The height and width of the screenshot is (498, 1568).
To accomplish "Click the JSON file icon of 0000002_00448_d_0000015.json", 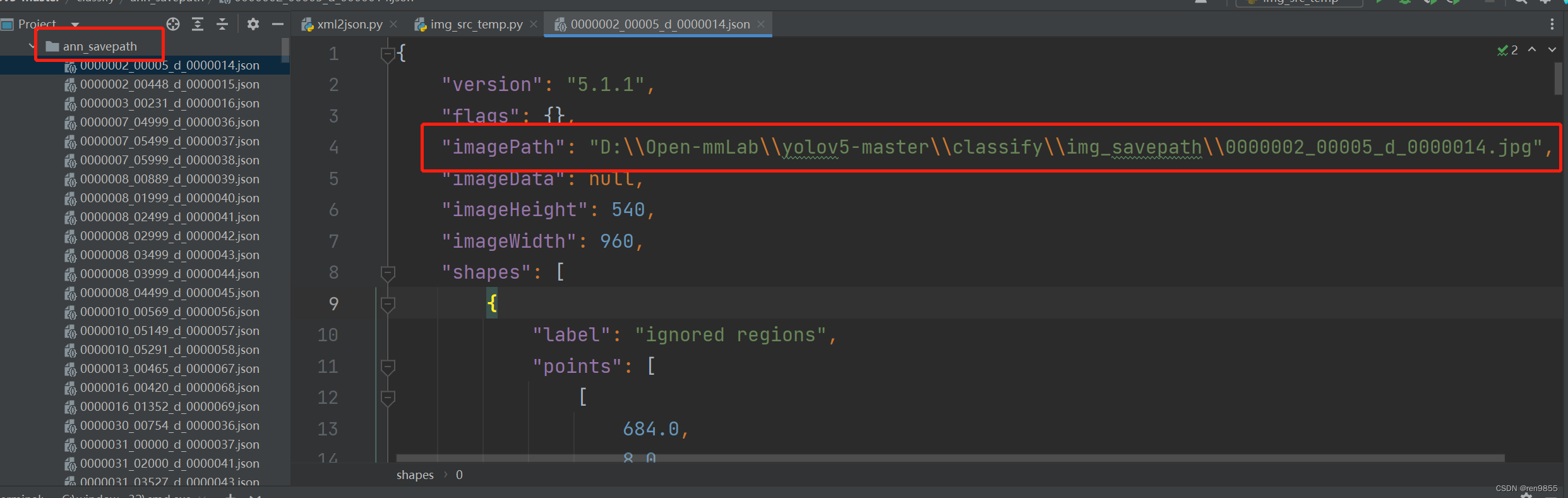I will tap(70, 85).
